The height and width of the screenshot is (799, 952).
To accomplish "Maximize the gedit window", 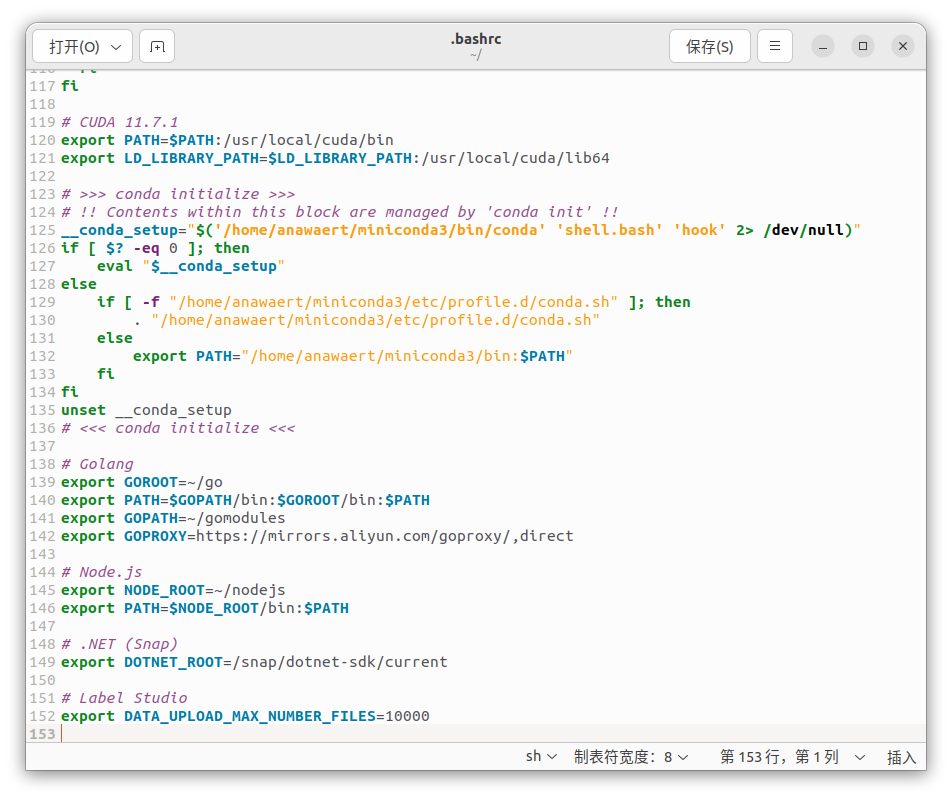I will pyautogui.click(x=863, y=46).
